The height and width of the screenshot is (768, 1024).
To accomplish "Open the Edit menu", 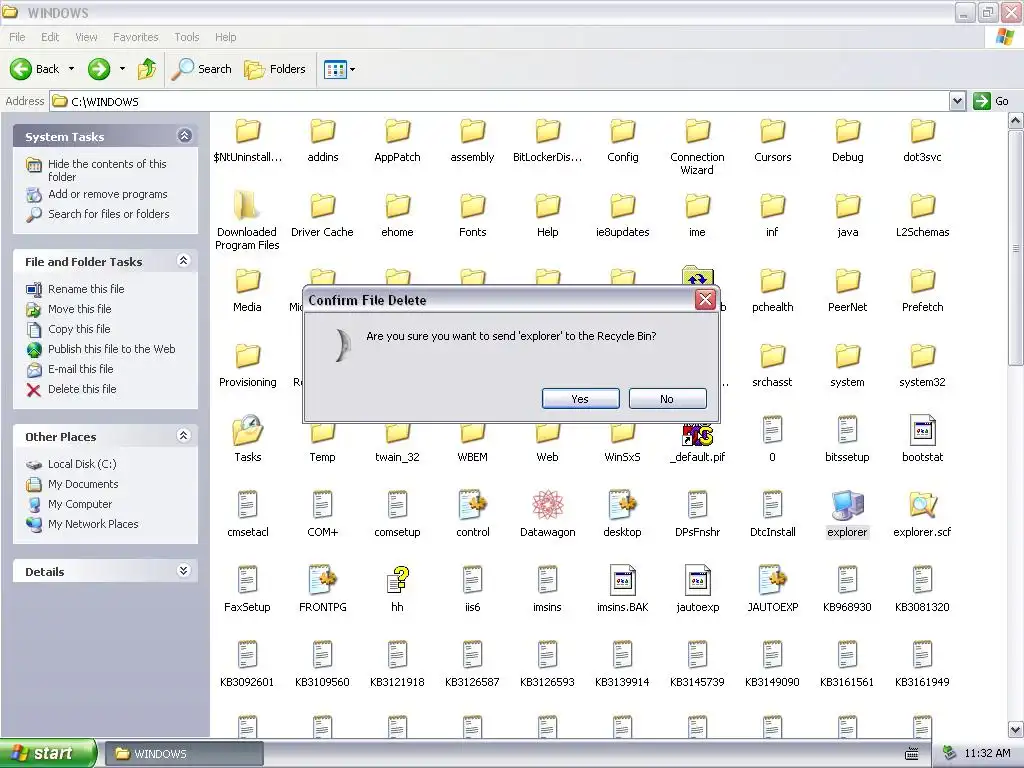I will point(50,37).
